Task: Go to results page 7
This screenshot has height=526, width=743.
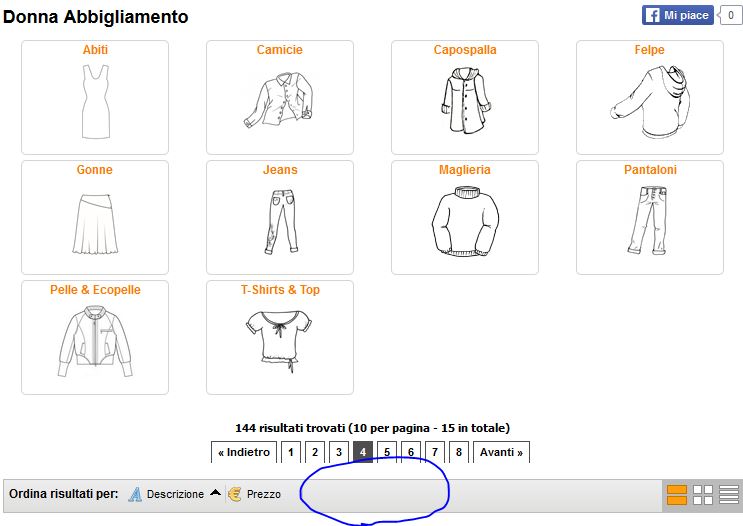Action: (x=435, y=452)
